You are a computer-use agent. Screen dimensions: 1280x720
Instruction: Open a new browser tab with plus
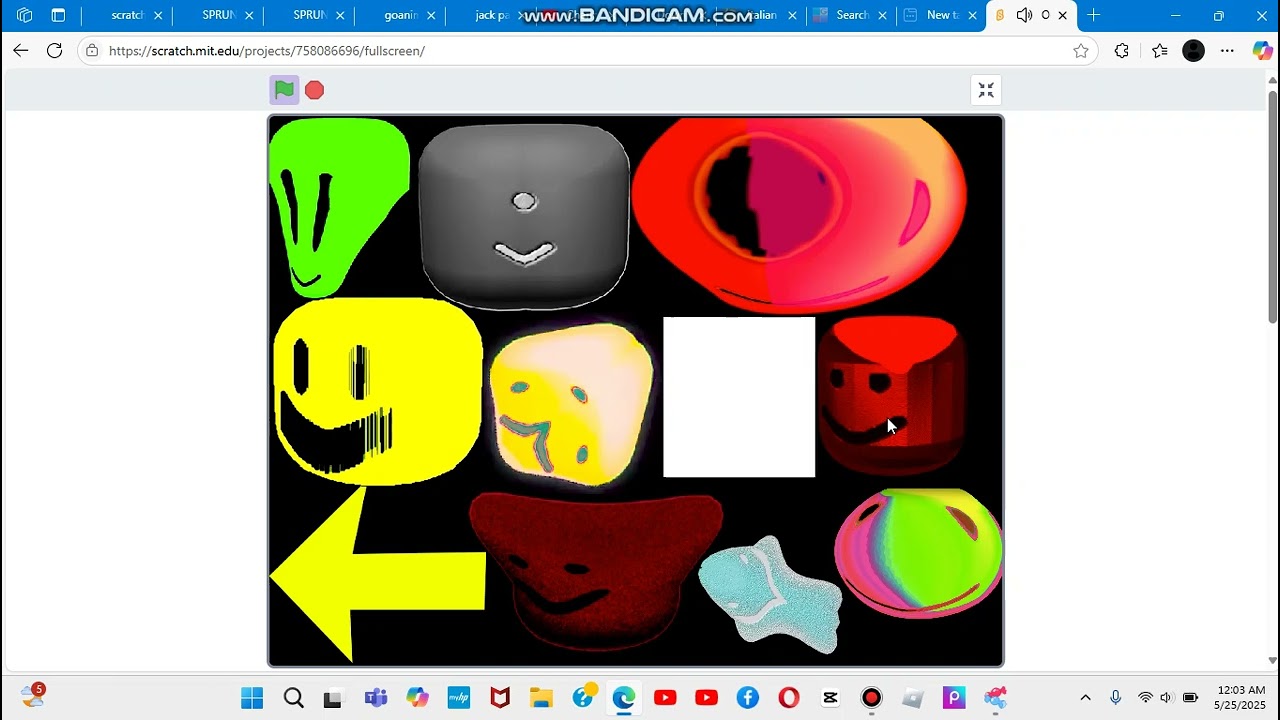[1094, 15]
